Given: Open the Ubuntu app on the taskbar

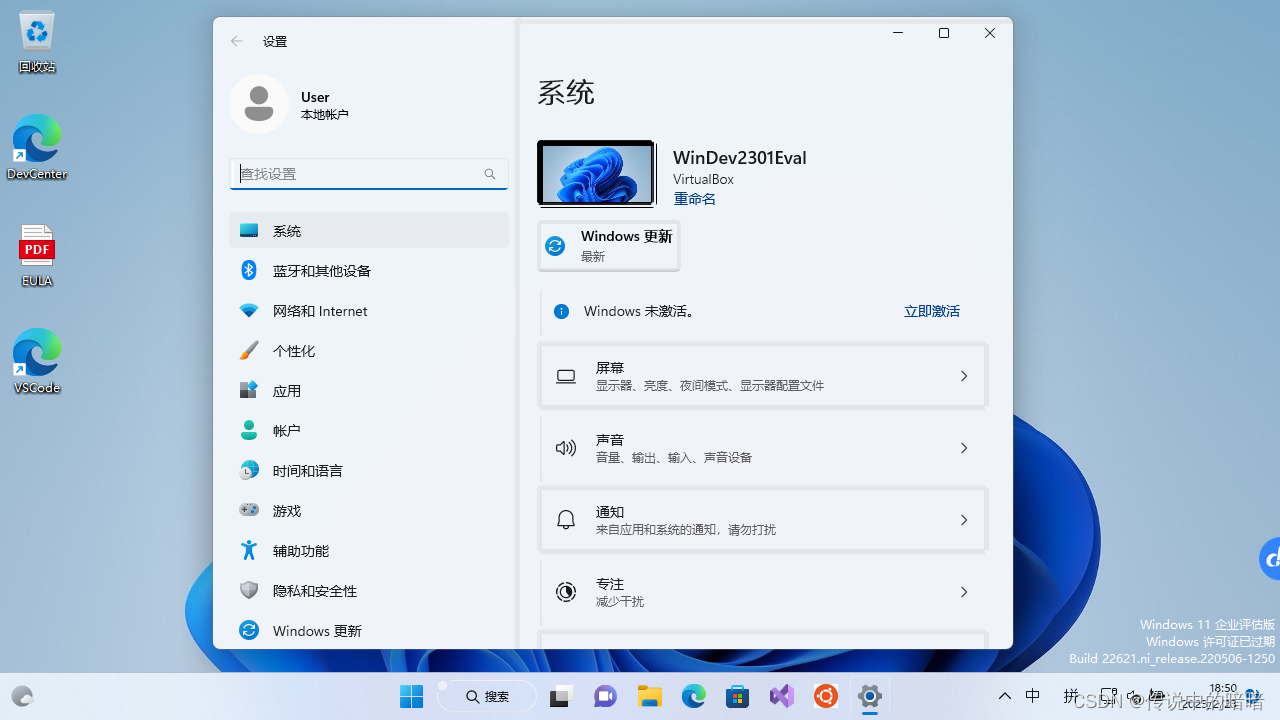Looking at the screenshot, I should [826, 697].
